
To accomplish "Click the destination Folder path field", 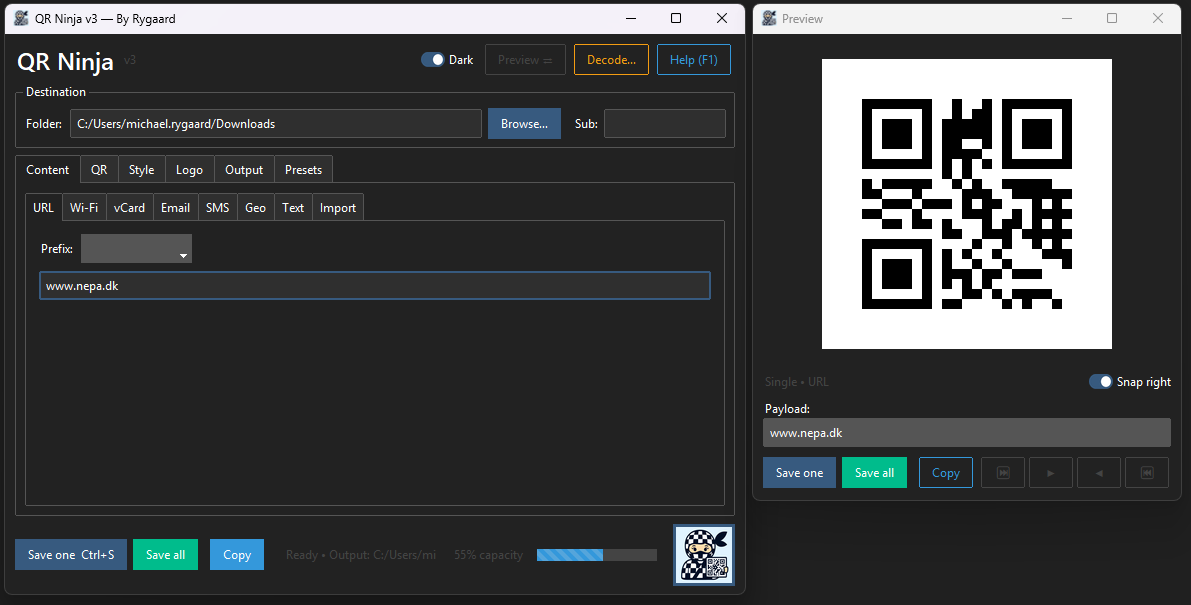I will tap(276, 124).
